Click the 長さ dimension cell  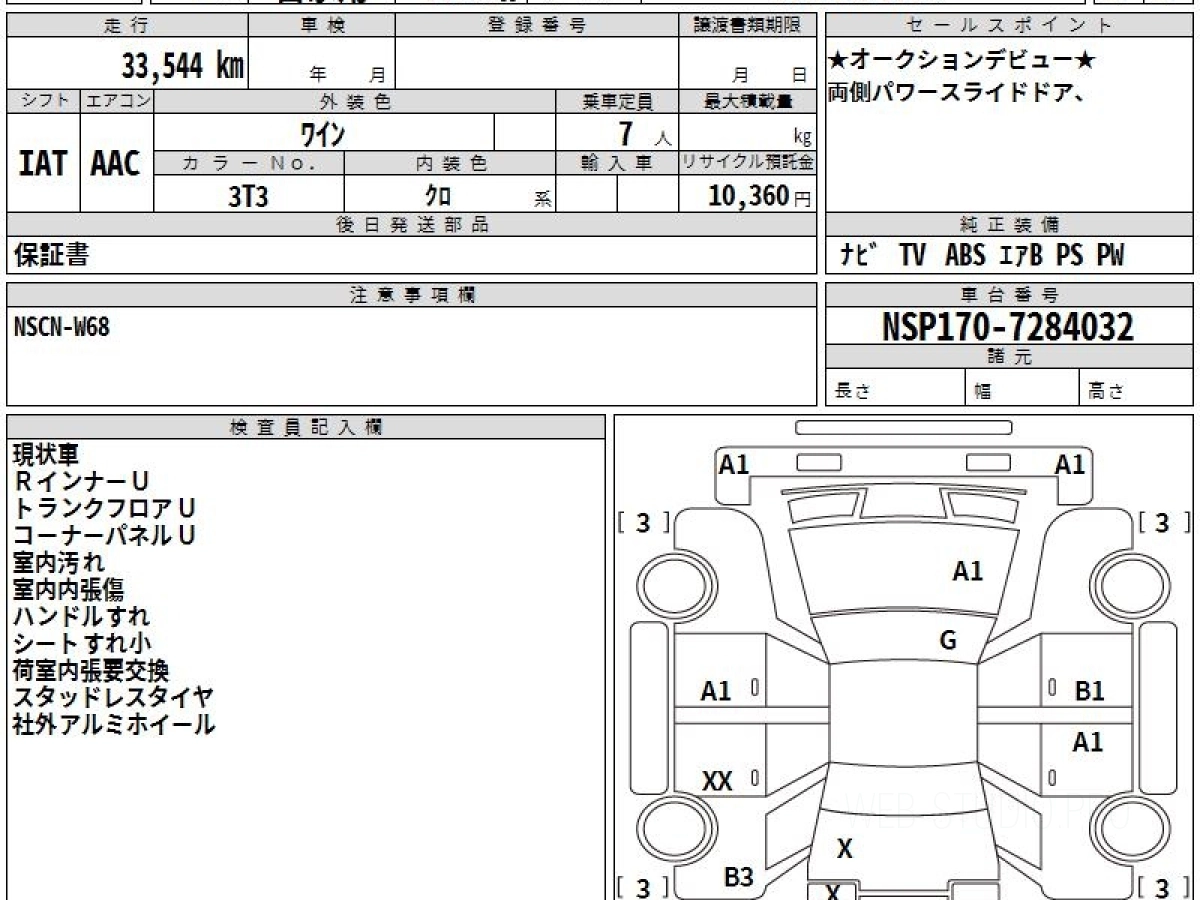[x=895, y=388]
